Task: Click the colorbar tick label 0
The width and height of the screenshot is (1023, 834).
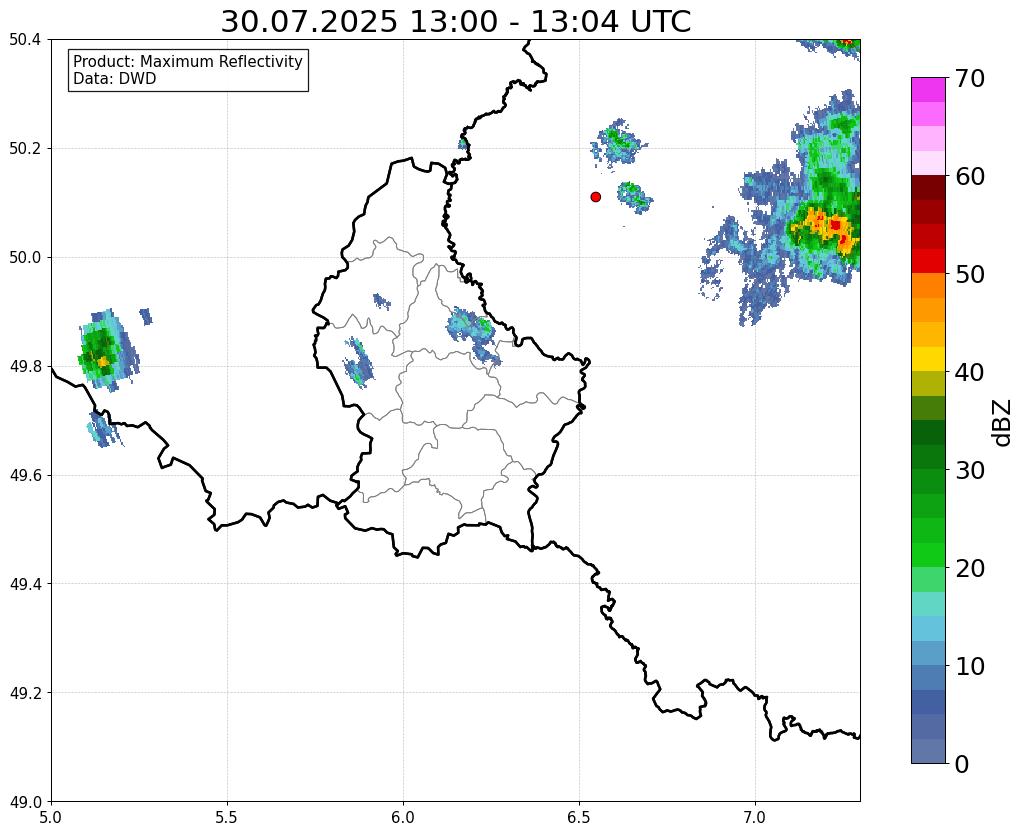Action: (962, 764)
